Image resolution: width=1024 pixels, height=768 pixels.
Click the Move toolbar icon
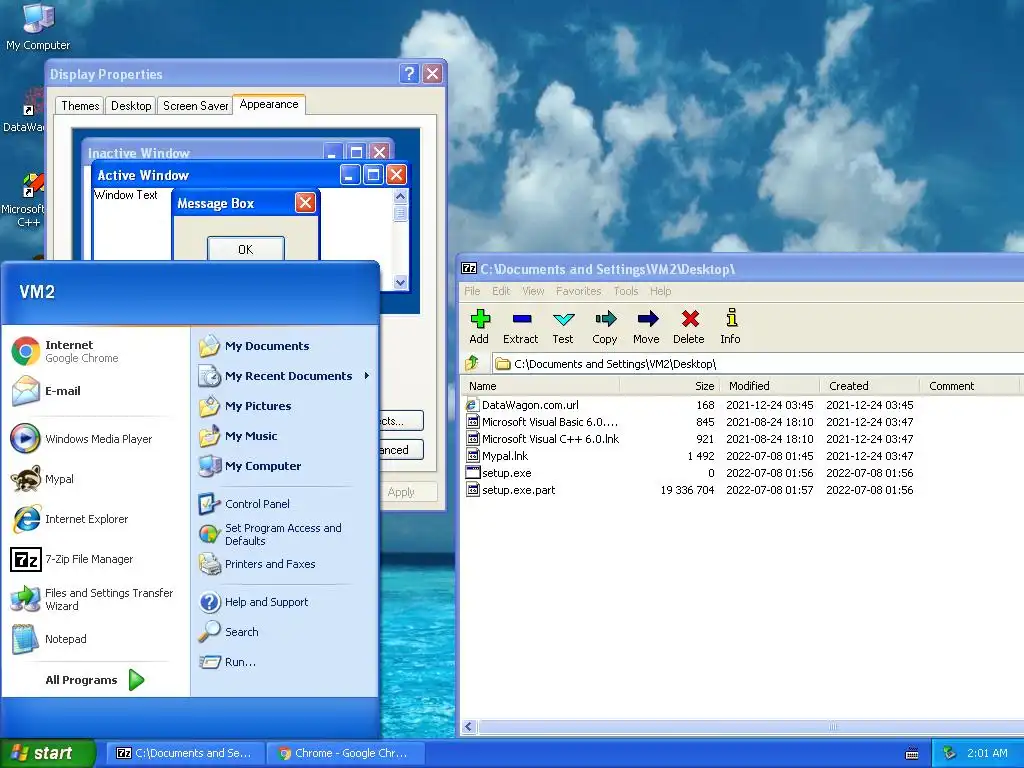point(646,326)
